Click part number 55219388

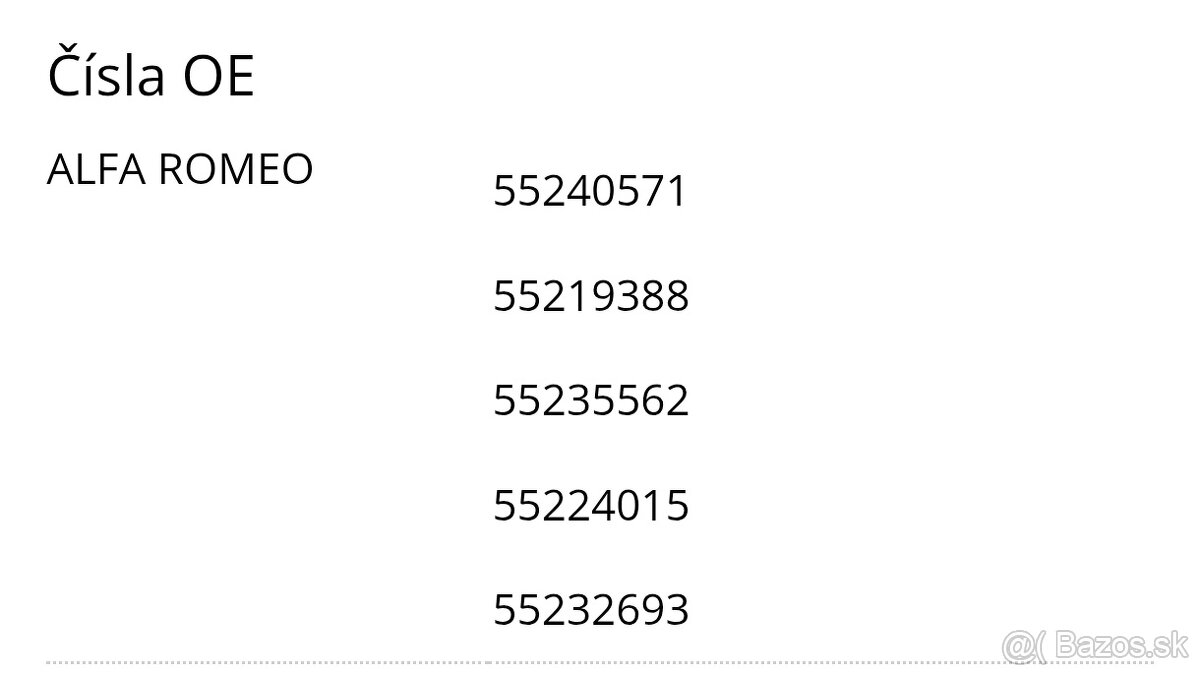[590, 296]
